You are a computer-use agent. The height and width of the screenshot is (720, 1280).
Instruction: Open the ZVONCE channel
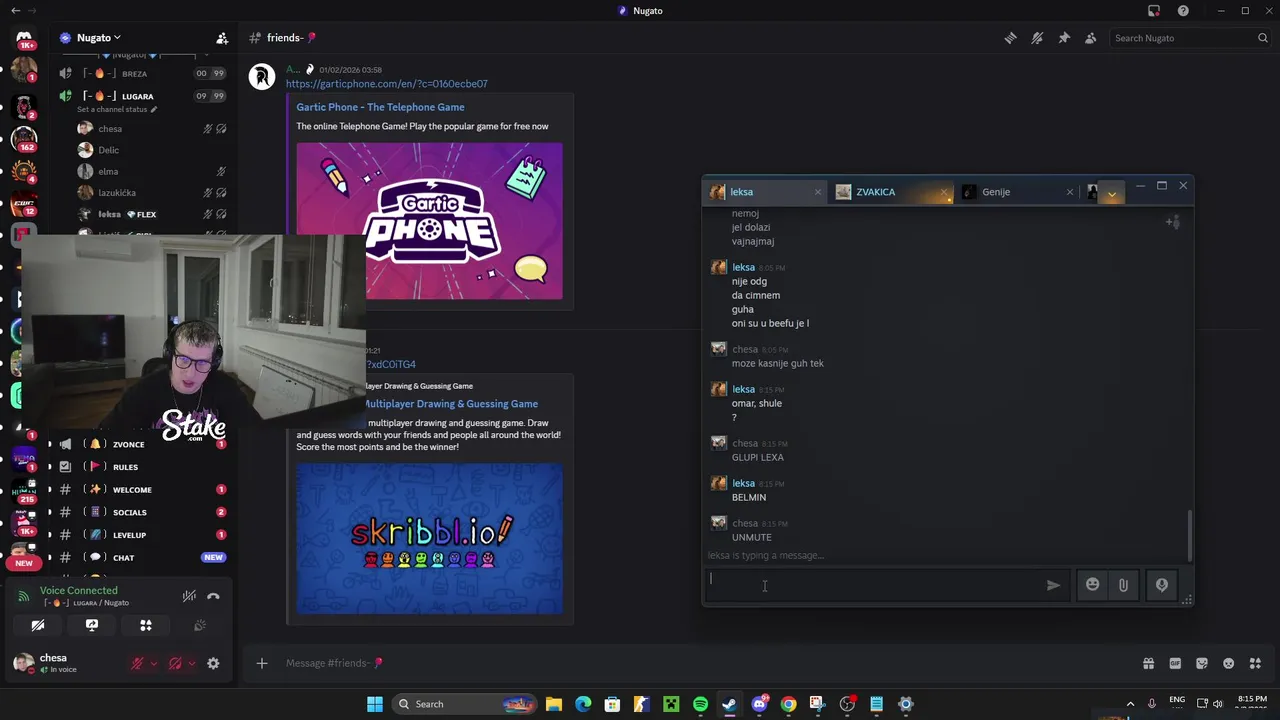(129, 444)
